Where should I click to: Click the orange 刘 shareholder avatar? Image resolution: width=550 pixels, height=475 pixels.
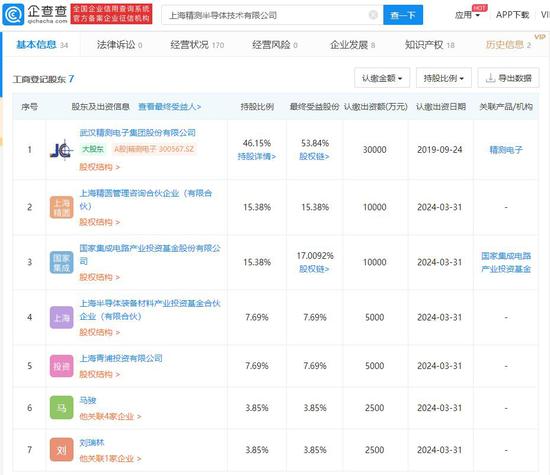click(62, 449)
